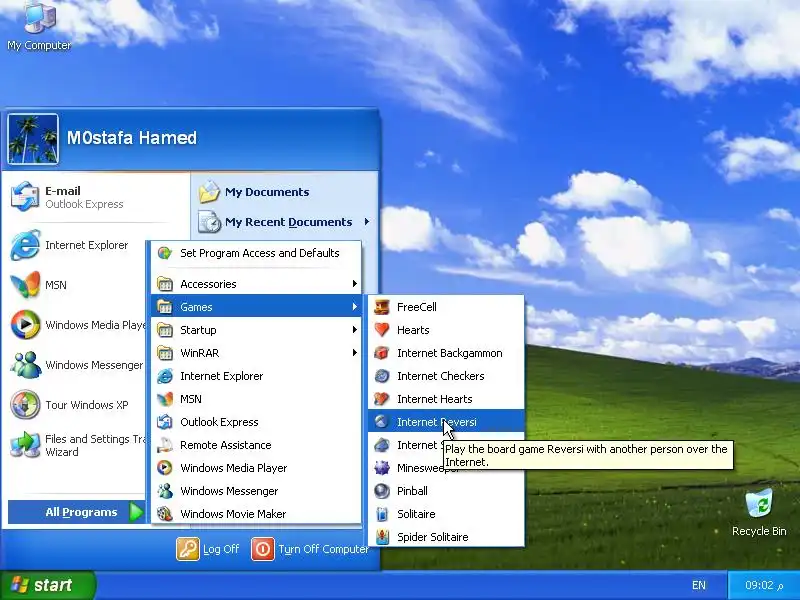This screenshot has height=600, width=800.
Task: Click the green All Programs arrow
Action: (x=136, y=512)
